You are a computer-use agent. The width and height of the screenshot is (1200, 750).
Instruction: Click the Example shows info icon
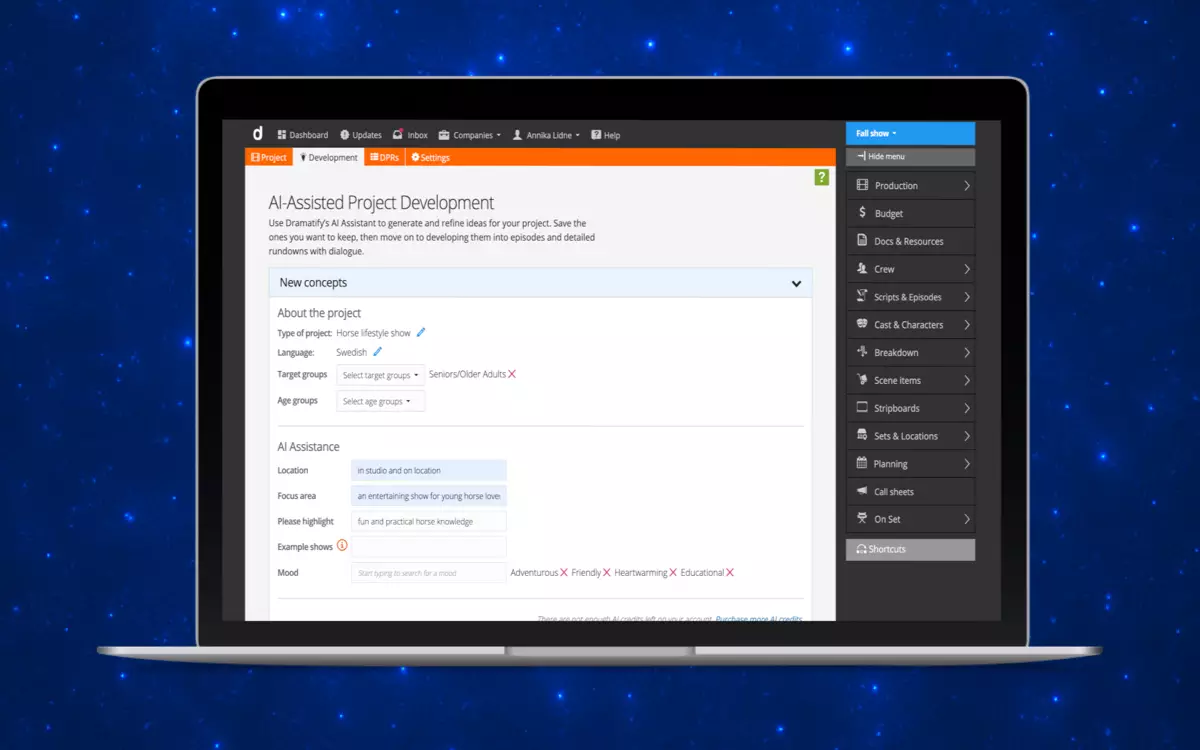coord(342,546)
